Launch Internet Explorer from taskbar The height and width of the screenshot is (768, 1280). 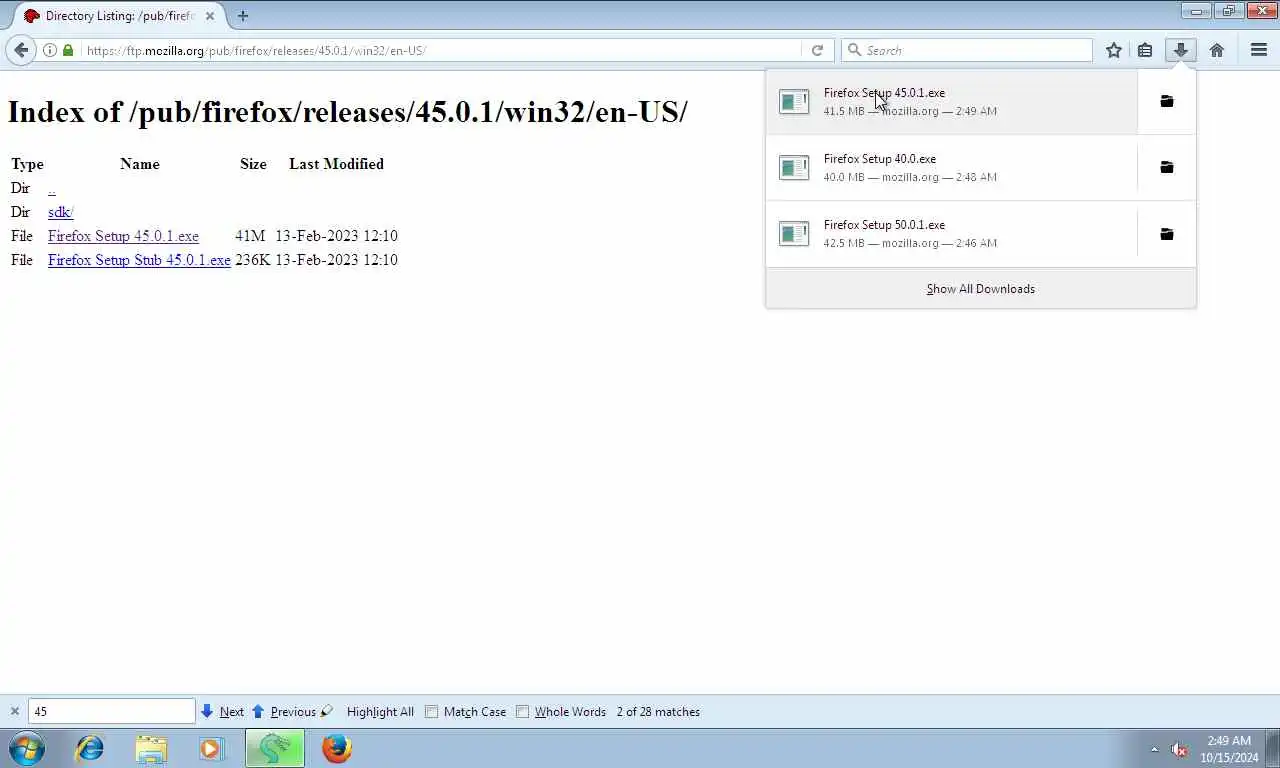point(90,748)
